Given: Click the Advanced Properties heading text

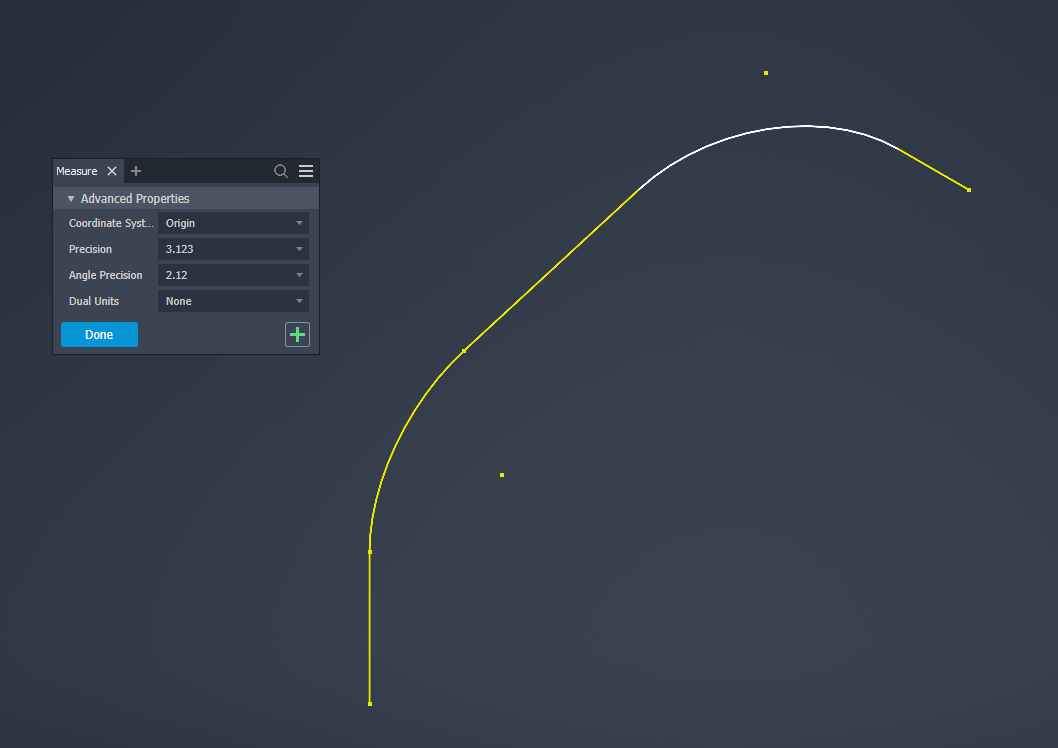Looking at the screenshot, I should pos(135,199).
